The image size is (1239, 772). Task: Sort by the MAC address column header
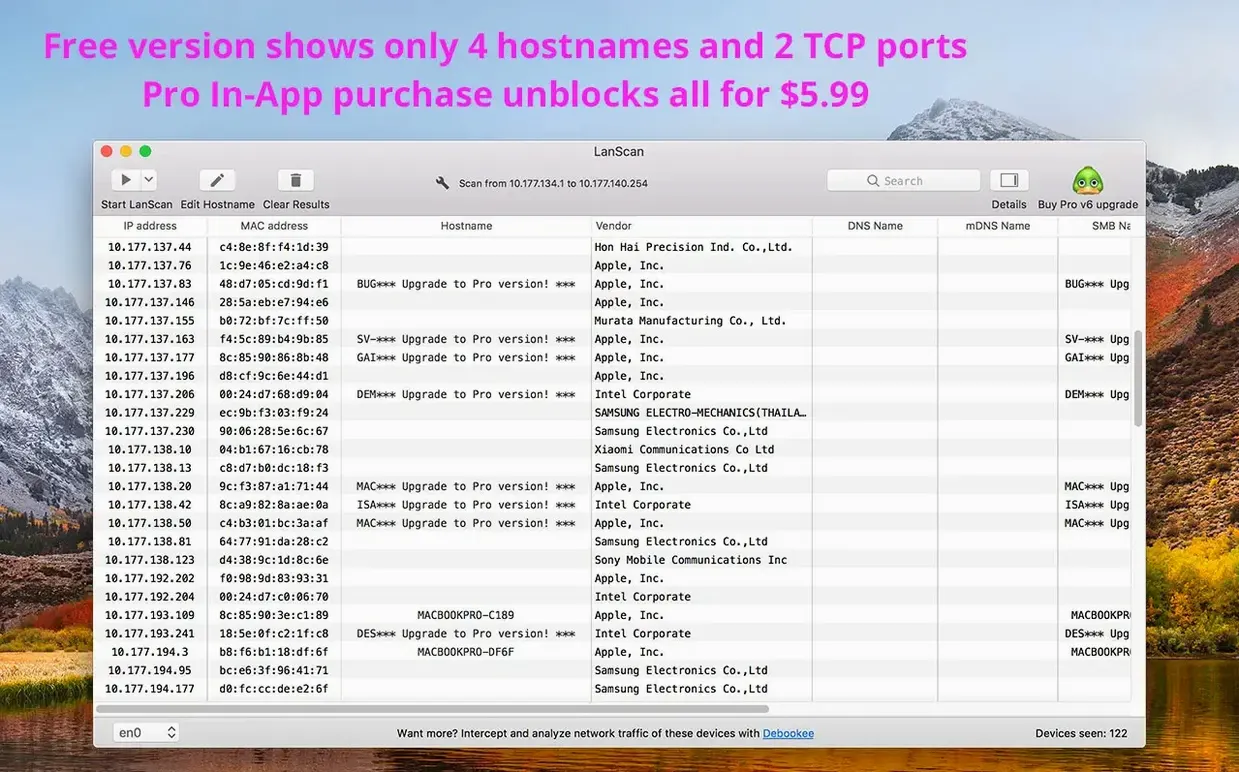click(274, 226)
